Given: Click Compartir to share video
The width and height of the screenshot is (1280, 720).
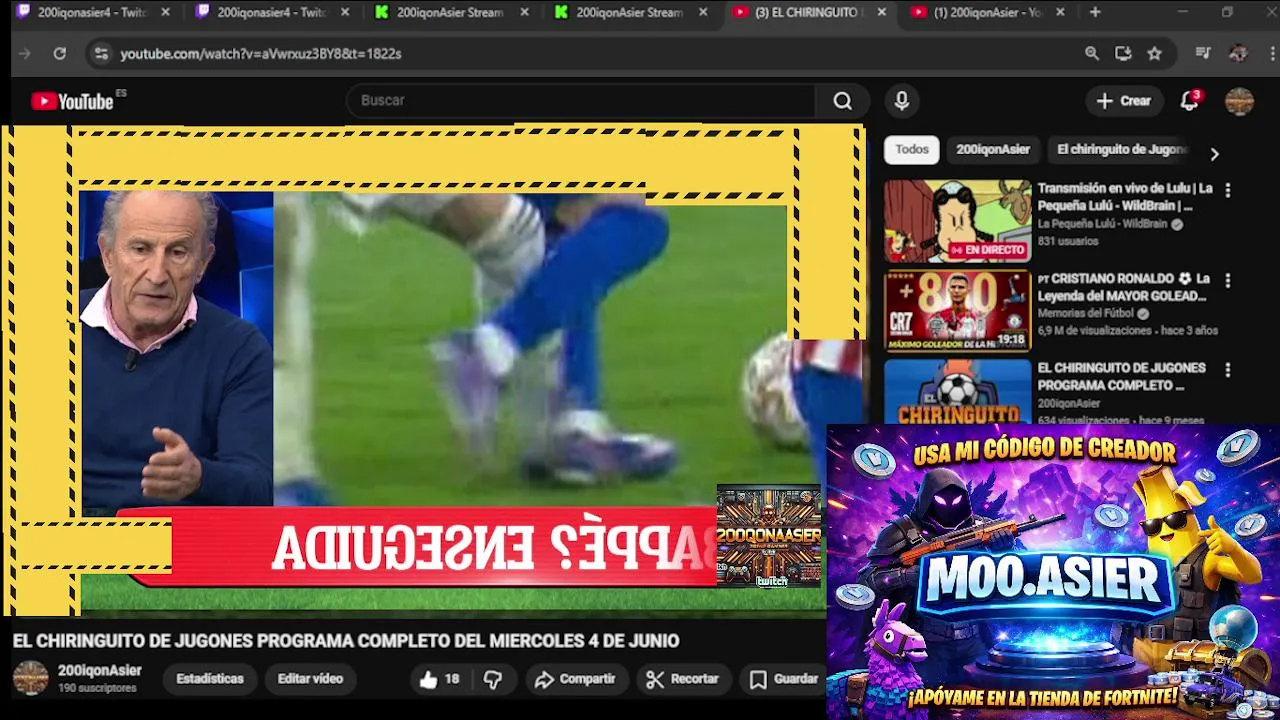Looking at the screenshot, I should 575,679.
